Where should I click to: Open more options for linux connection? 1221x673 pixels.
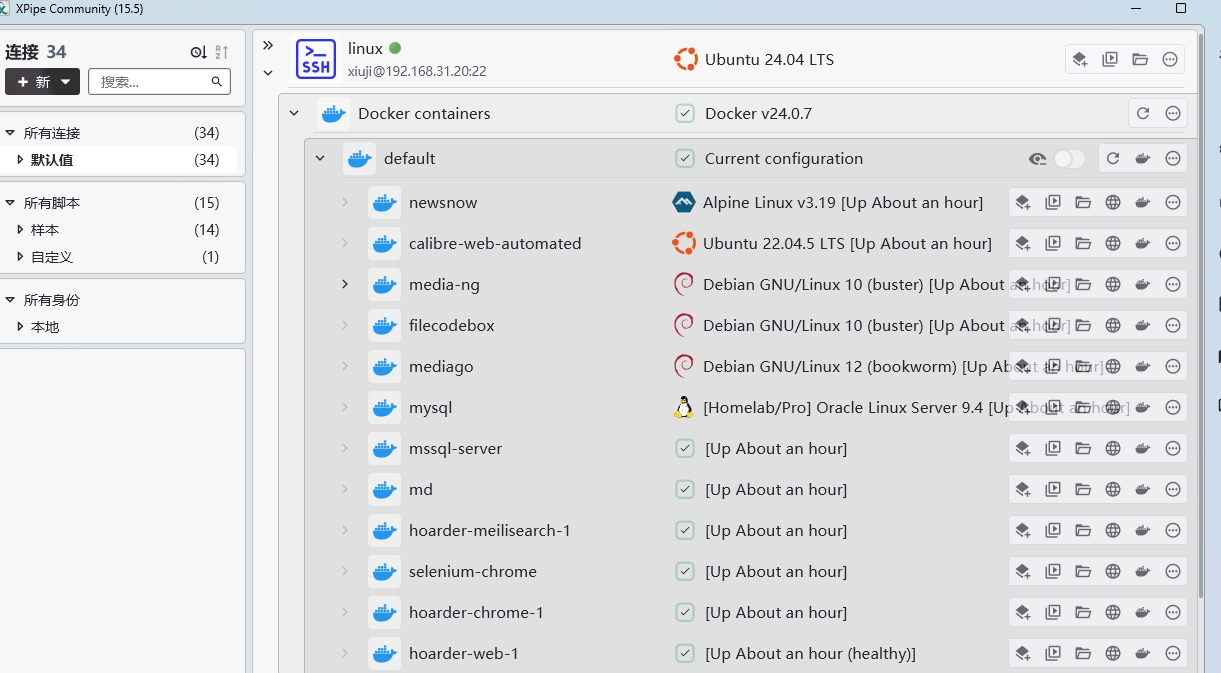1170,59
